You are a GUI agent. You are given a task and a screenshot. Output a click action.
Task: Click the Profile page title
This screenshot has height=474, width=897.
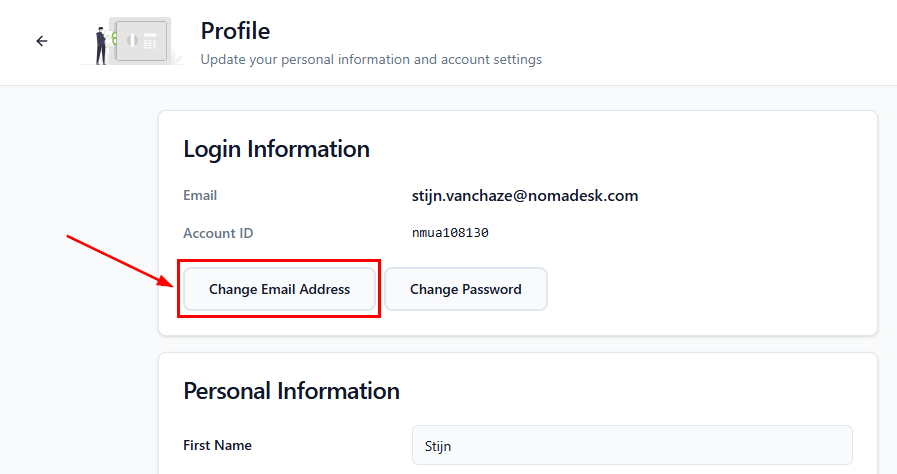pos(235,31)
